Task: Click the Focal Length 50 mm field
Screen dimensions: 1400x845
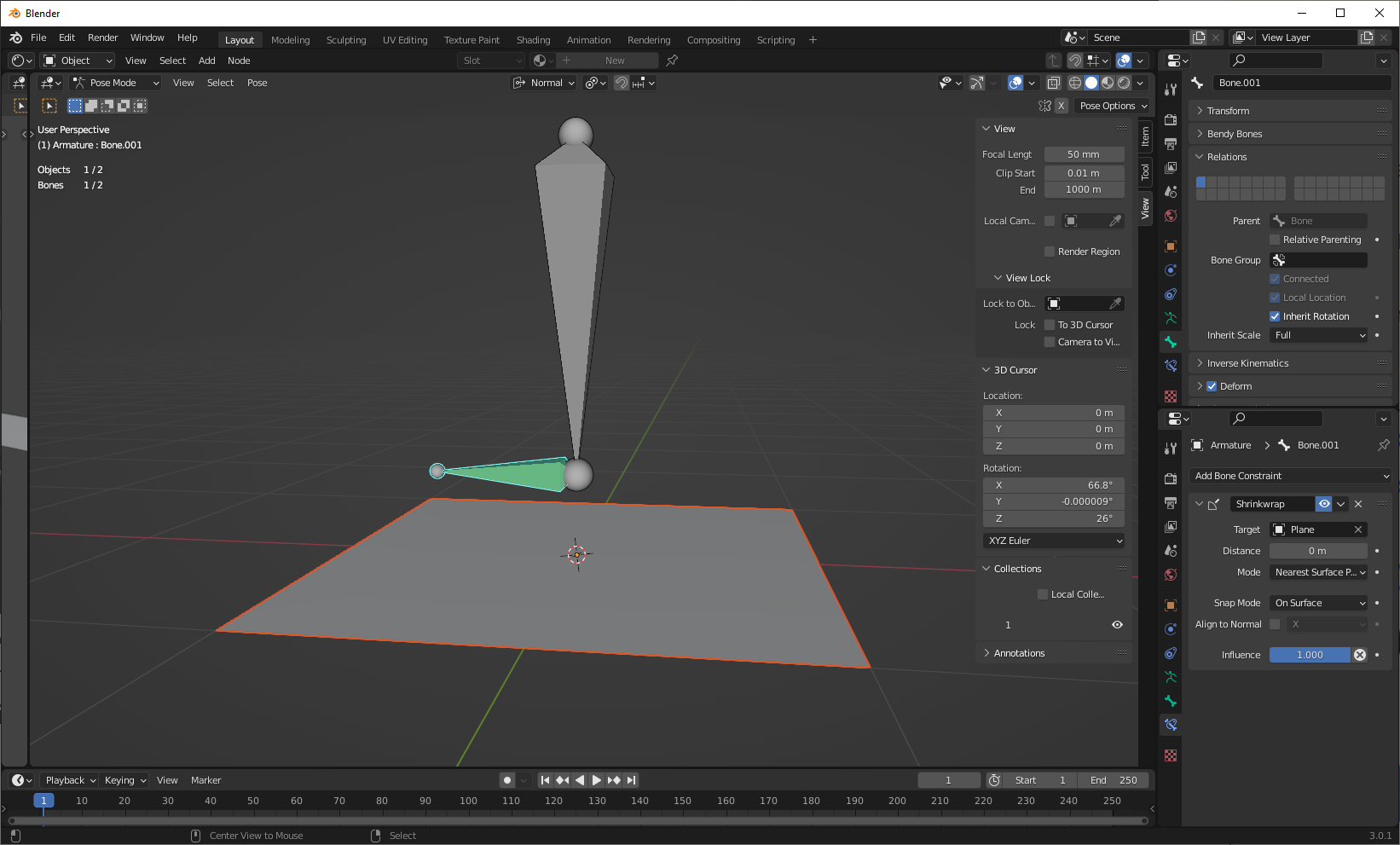Action: tap(1084, 154)
